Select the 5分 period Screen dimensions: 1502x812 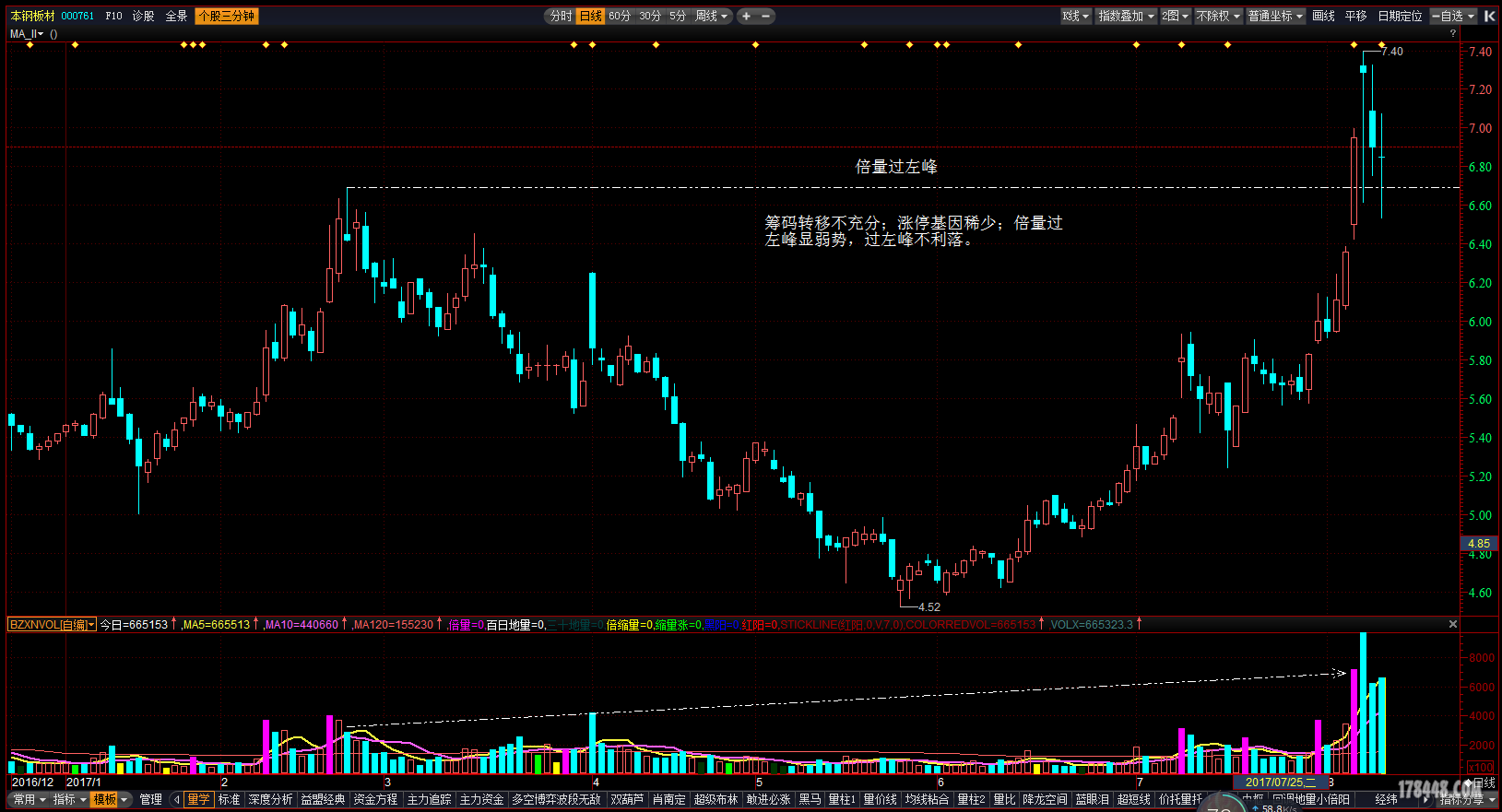(678, 16)
